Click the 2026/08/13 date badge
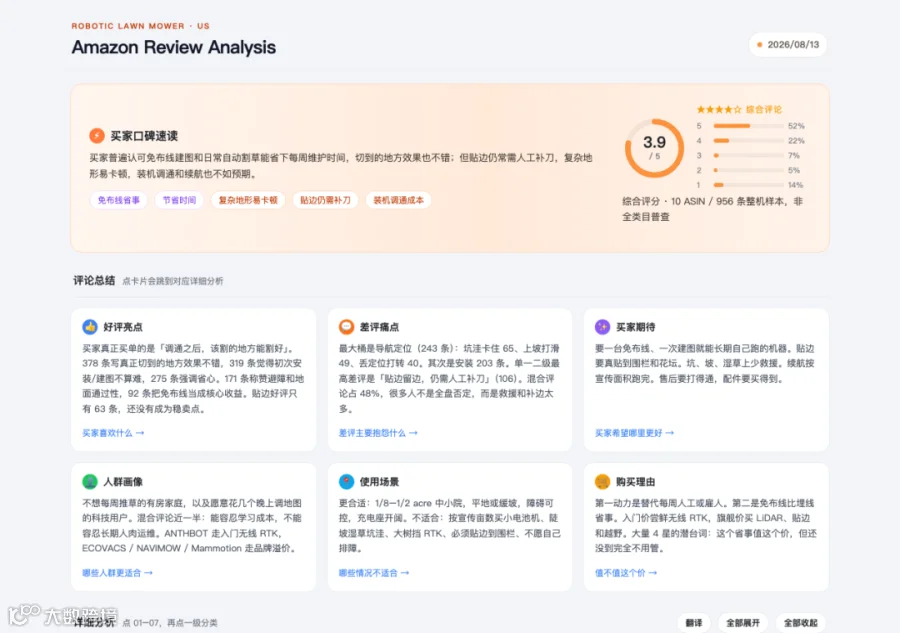 (x=788, y=45)
